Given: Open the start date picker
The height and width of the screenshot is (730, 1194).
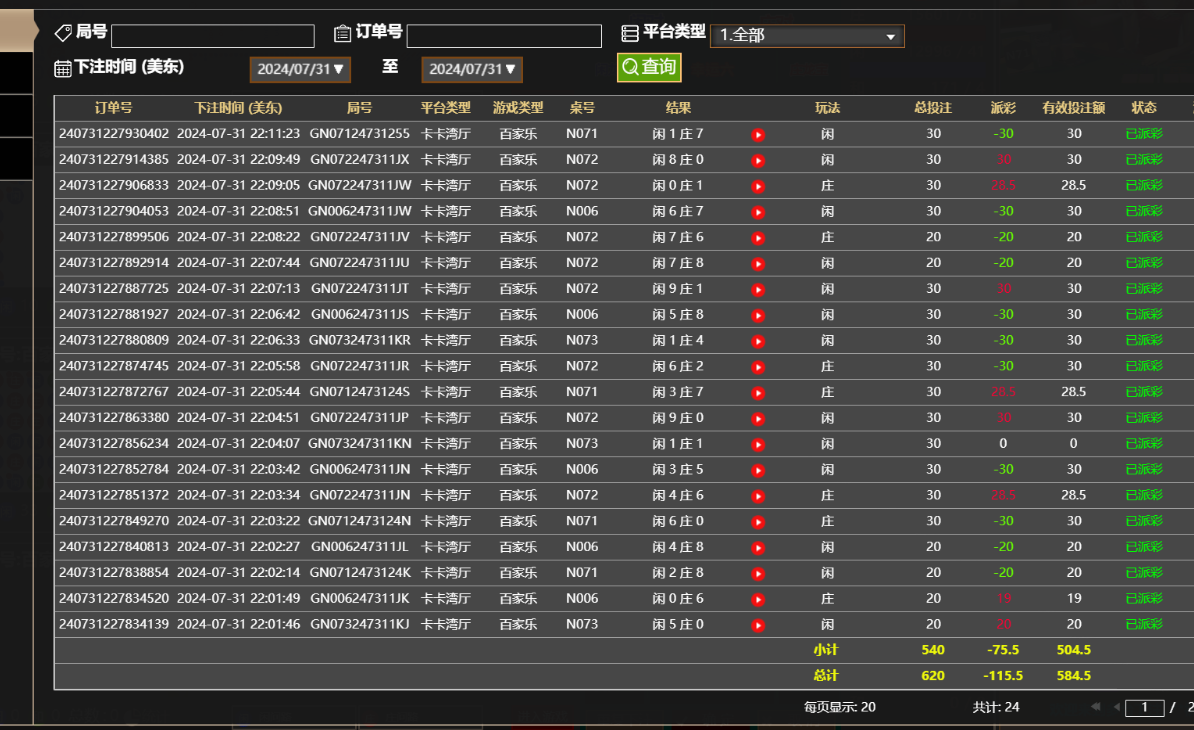Looking at the screenshot, I should pos(300,69).
